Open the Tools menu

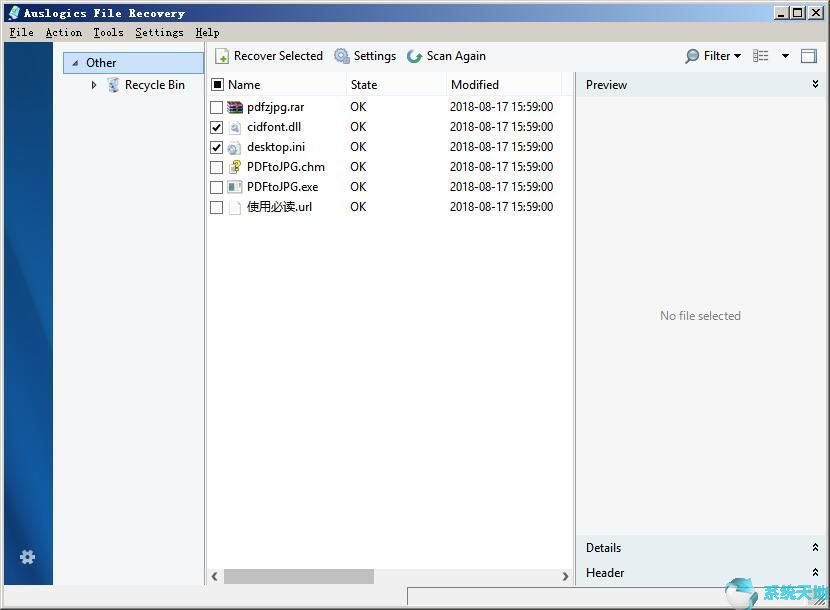[x=107, y=32]
